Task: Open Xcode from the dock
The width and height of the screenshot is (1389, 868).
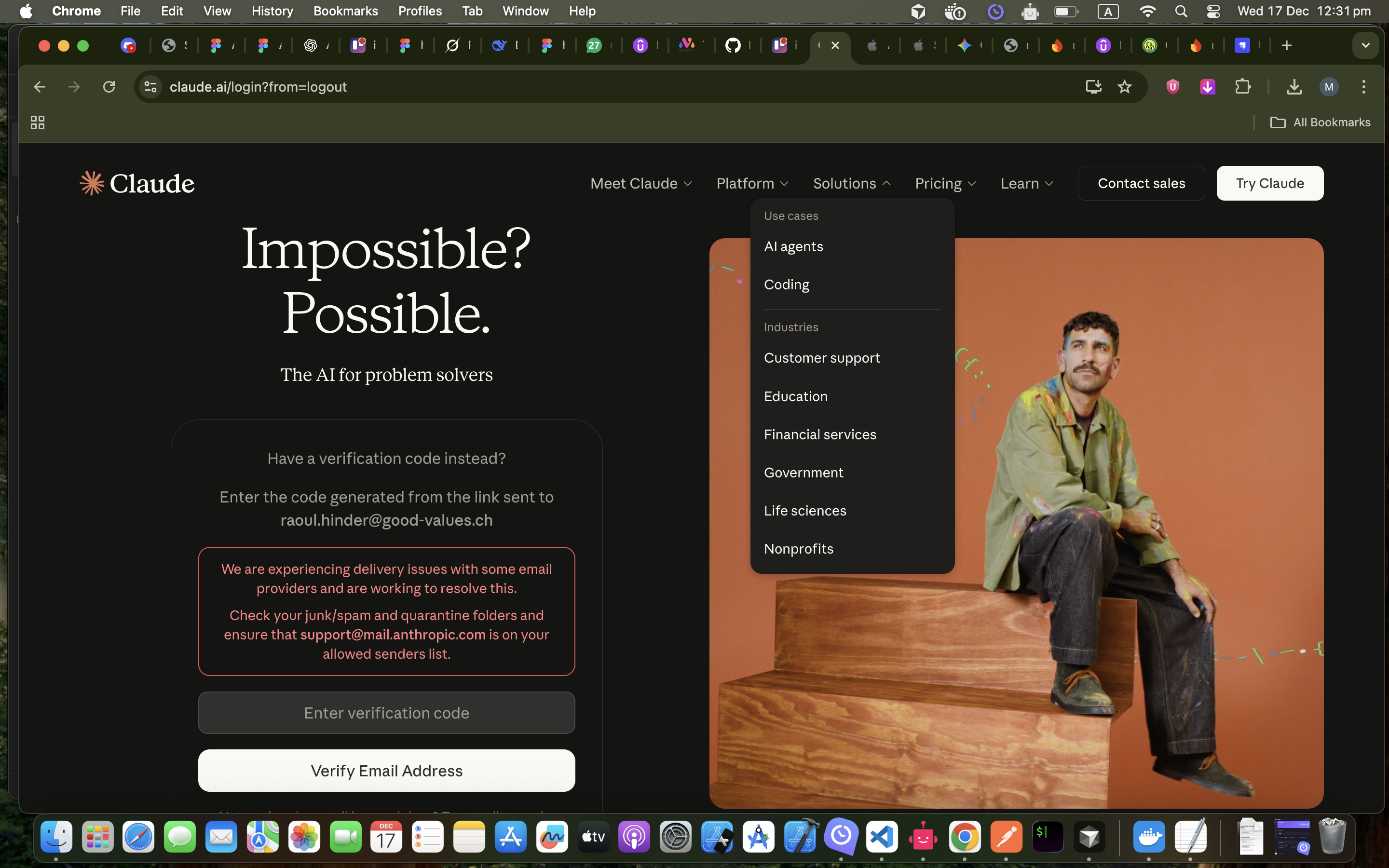Action: 800,837
